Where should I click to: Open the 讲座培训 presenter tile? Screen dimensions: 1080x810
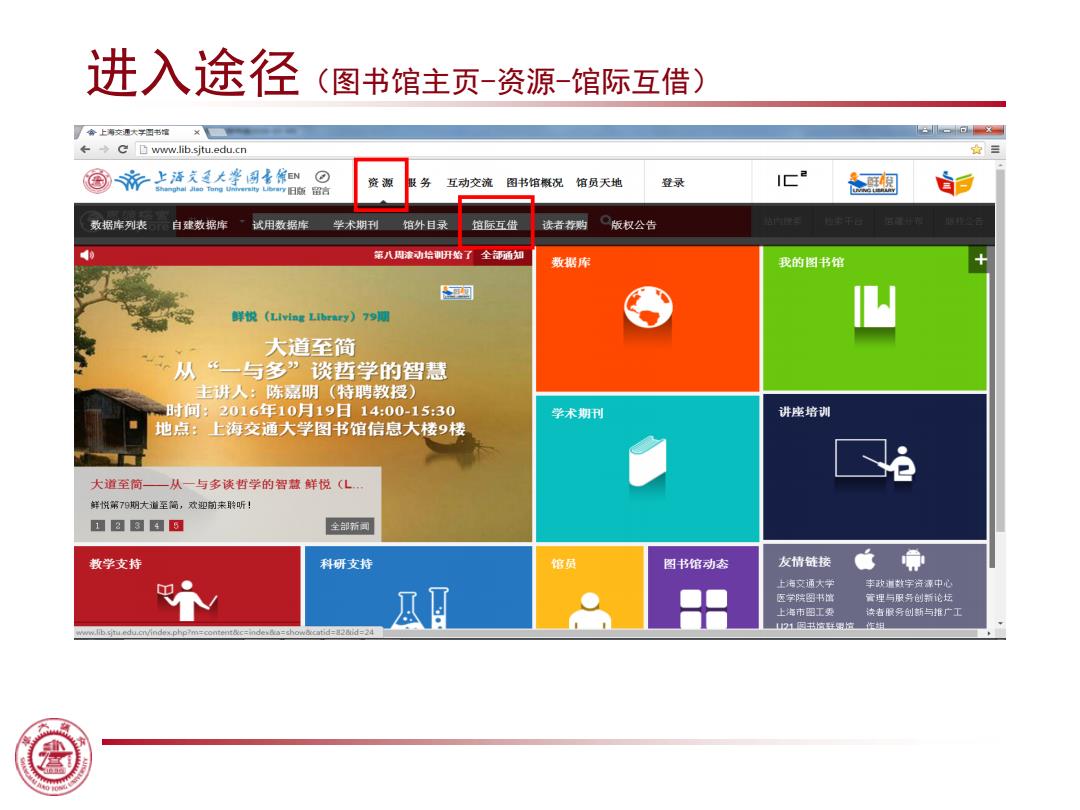875,468
